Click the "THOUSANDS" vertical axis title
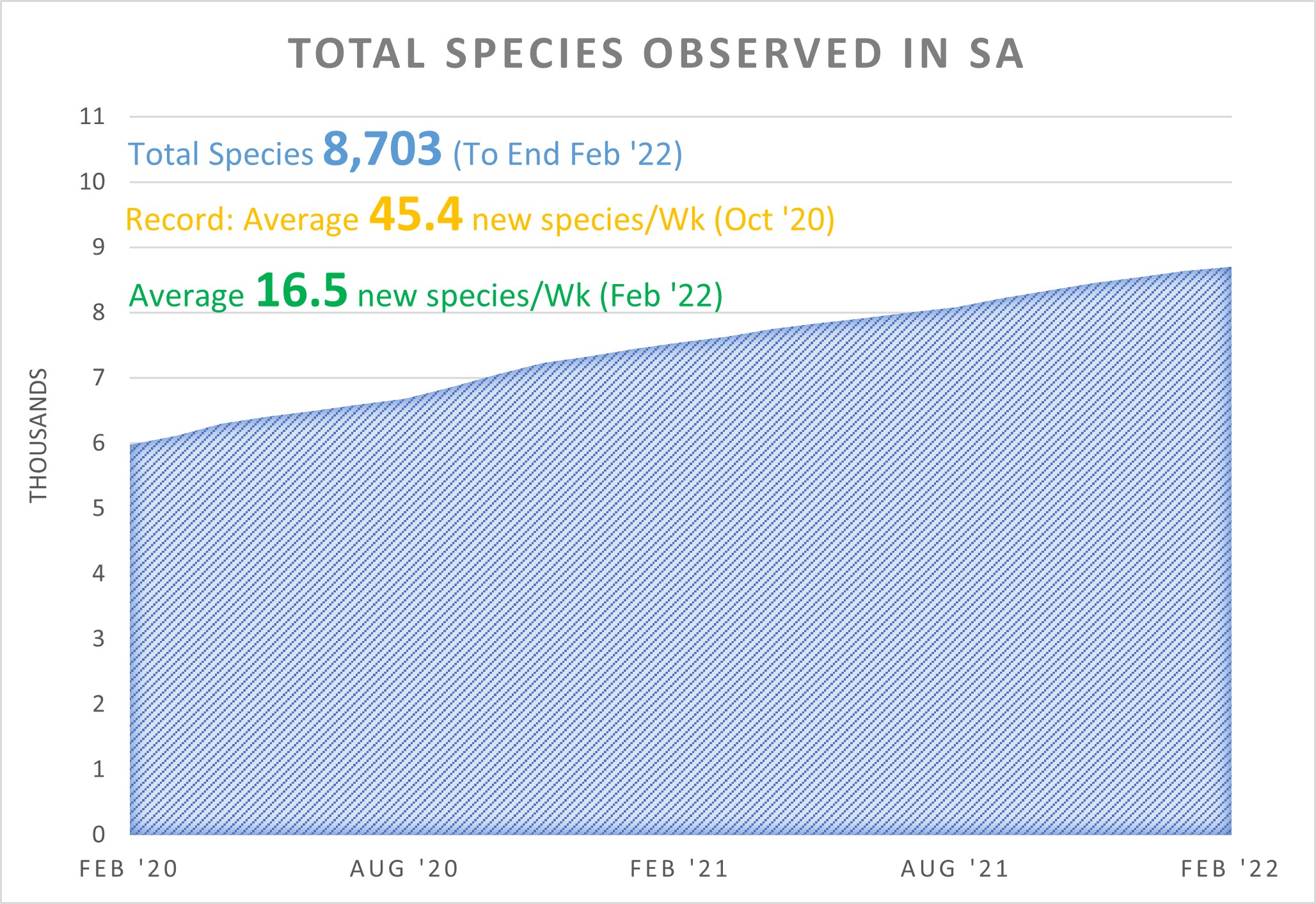 pyautogui.click(x=38, y=435)
